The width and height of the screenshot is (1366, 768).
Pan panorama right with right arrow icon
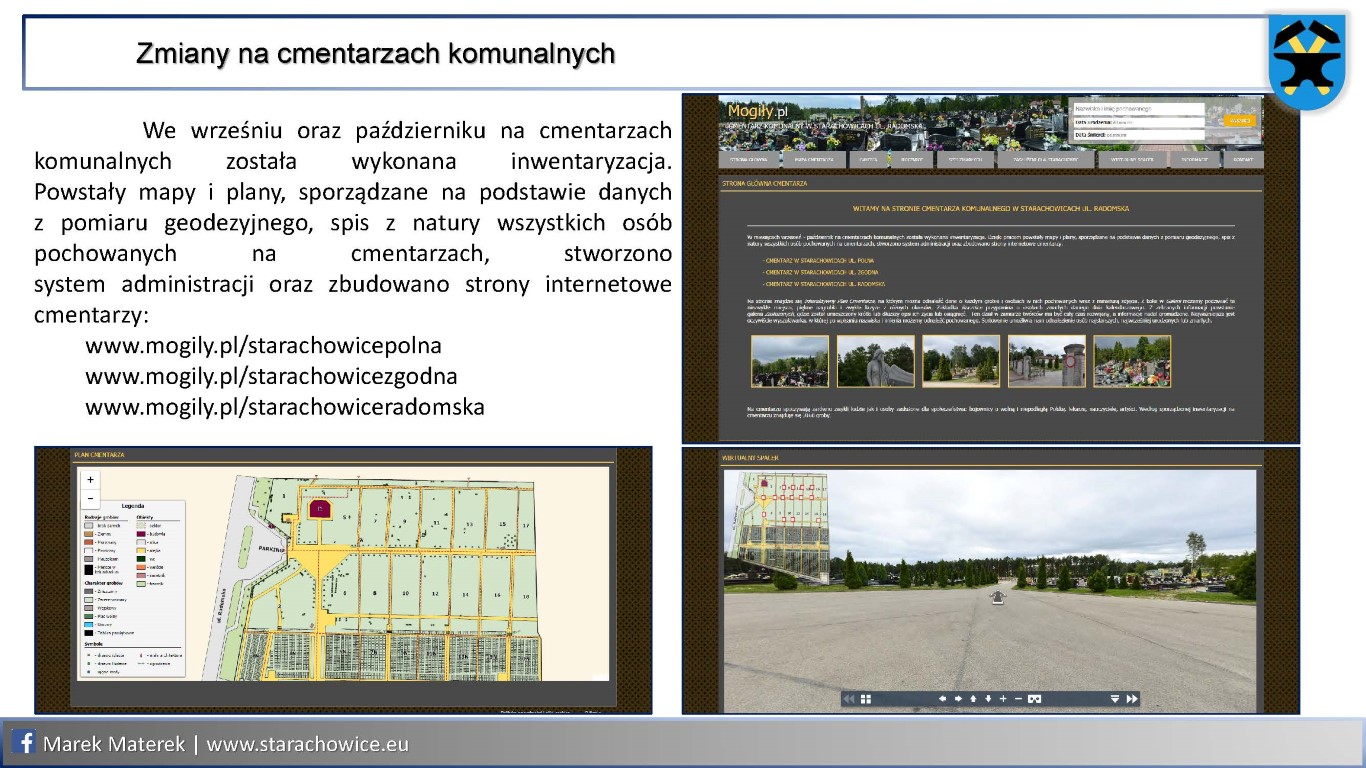pos(958,699)
